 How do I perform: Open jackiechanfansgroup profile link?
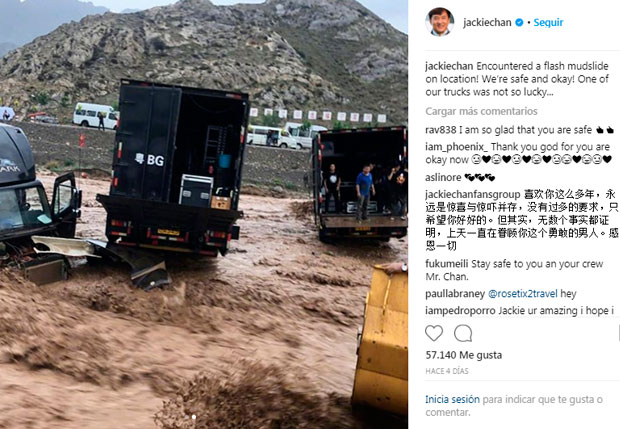pos(473,195)
